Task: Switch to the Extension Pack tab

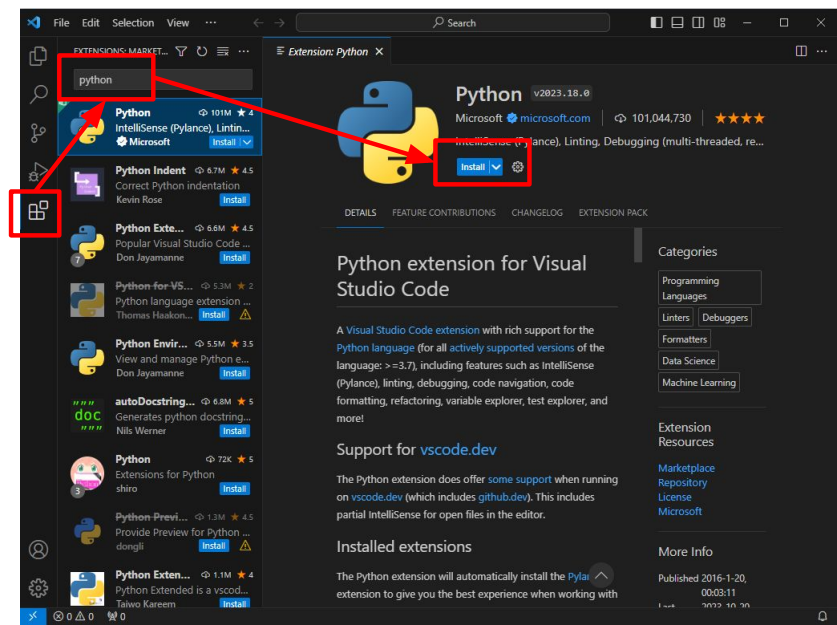Action: click(x=613, y=213)
